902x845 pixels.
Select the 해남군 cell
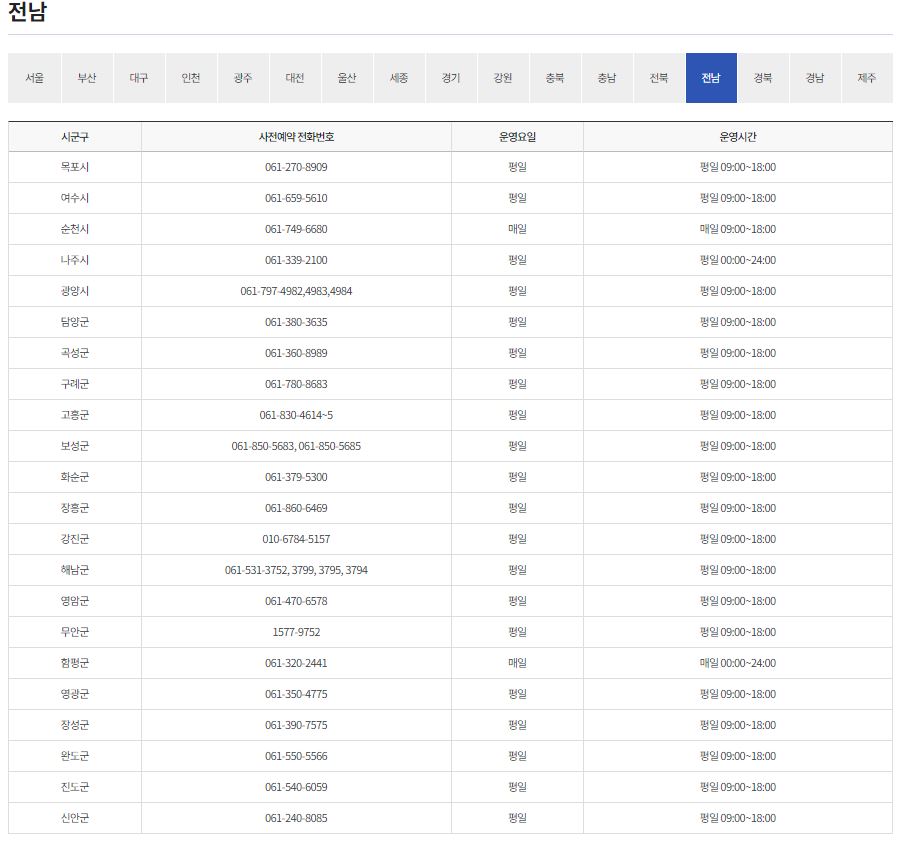[x=75, y=571]
